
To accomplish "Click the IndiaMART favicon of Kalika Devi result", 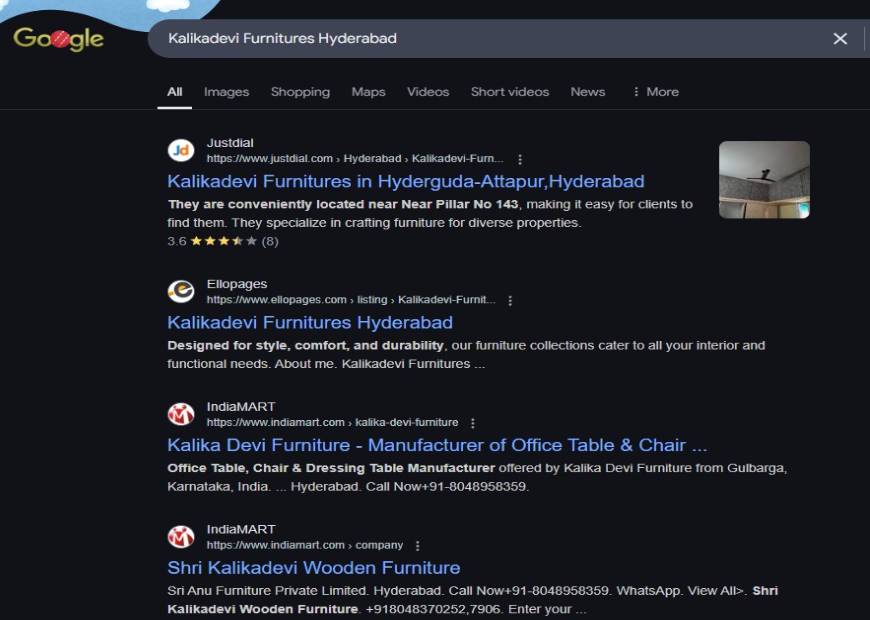I will pyautogui.click(x=181, y=414).
